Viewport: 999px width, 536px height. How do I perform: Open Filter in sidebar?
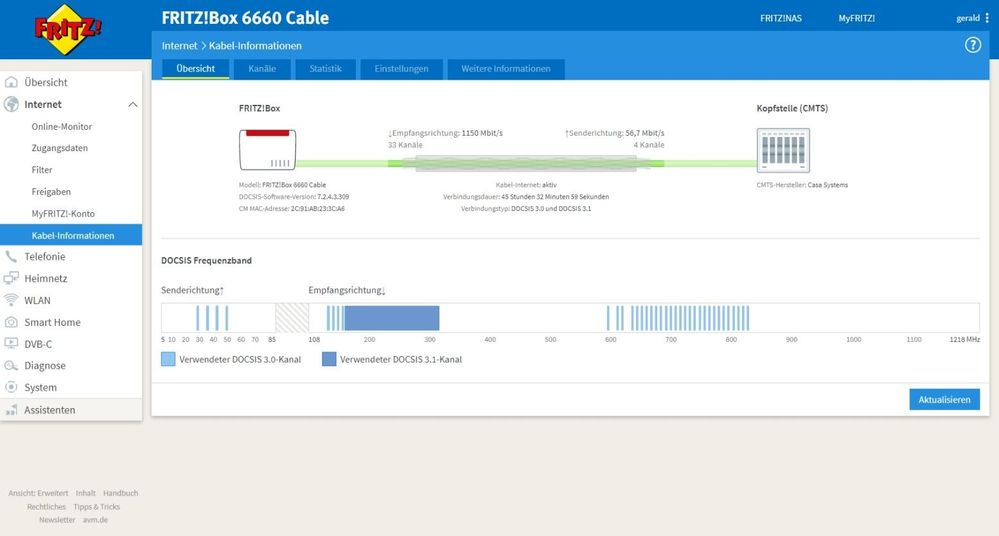coord(42,170)
